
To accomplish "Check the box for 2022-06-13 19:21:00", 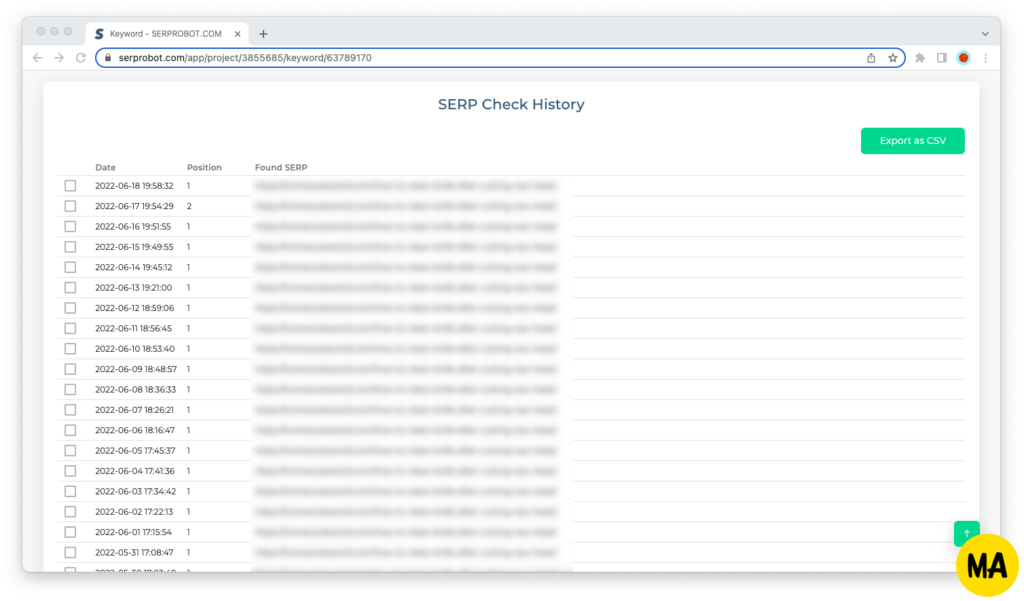I will pos(71,288).
